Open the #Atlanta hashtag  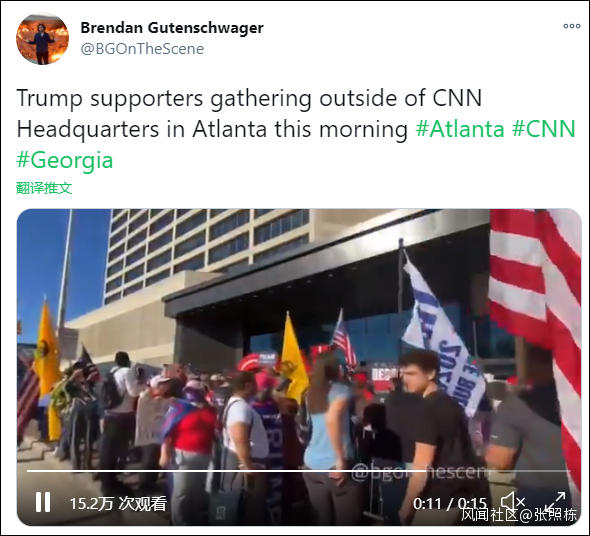pos(460,129)
